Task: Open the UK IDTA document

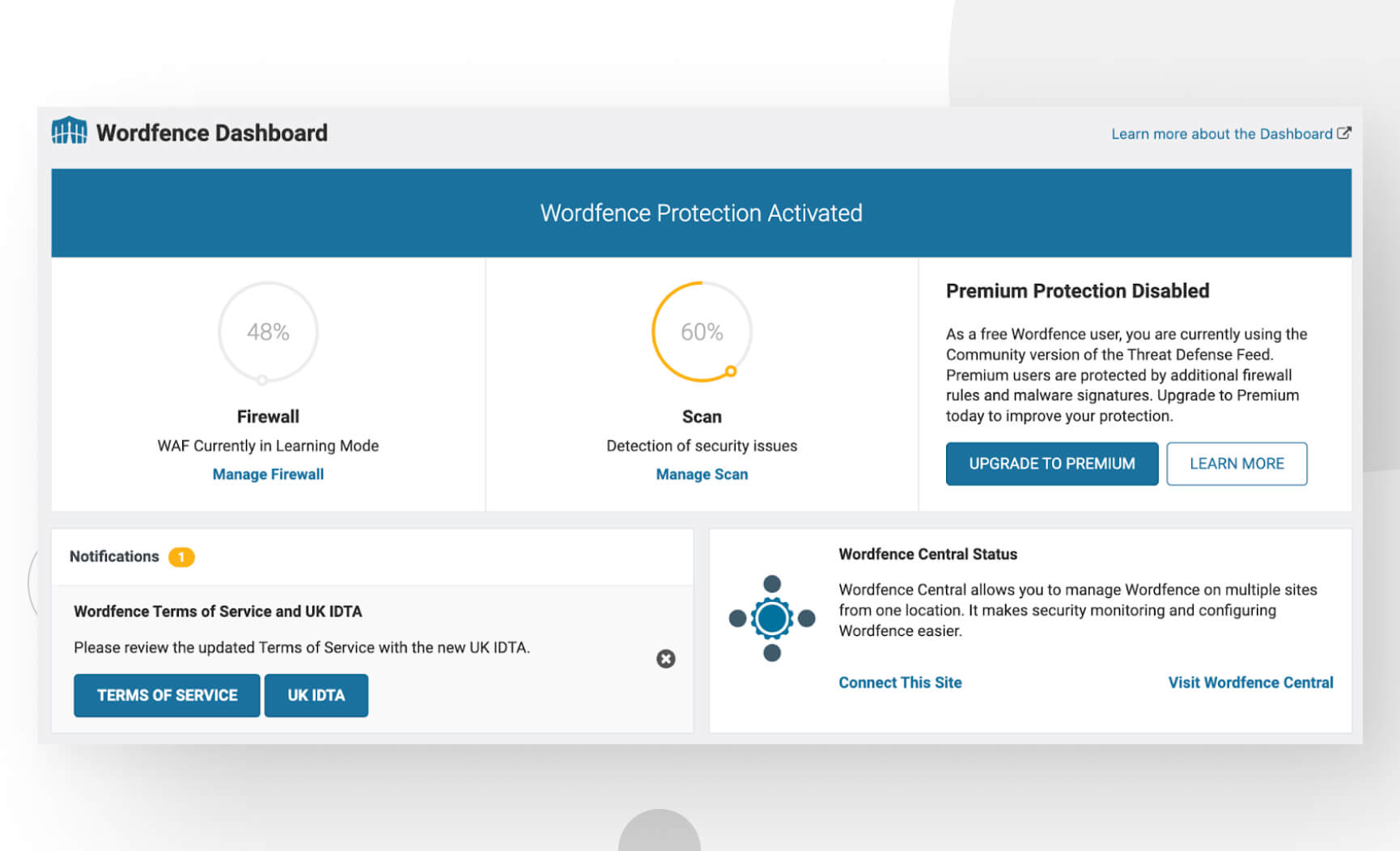Action: [316, 695]
